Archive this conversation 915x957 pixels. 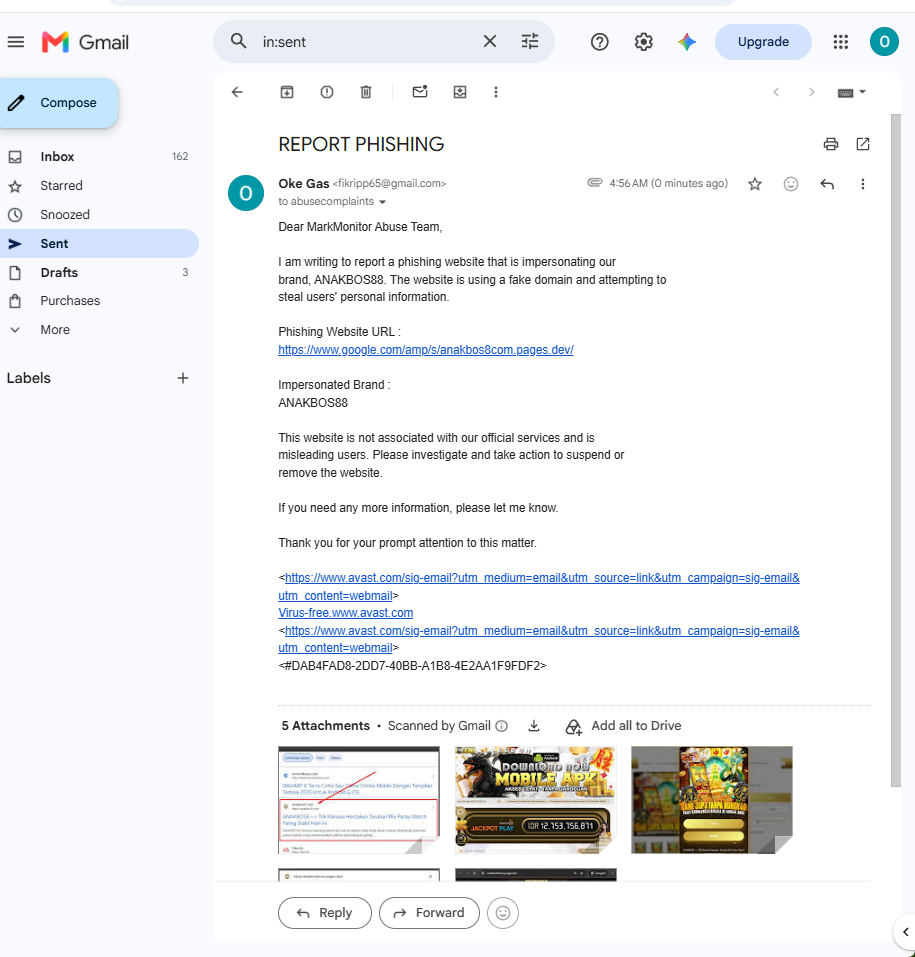[287, 92]
